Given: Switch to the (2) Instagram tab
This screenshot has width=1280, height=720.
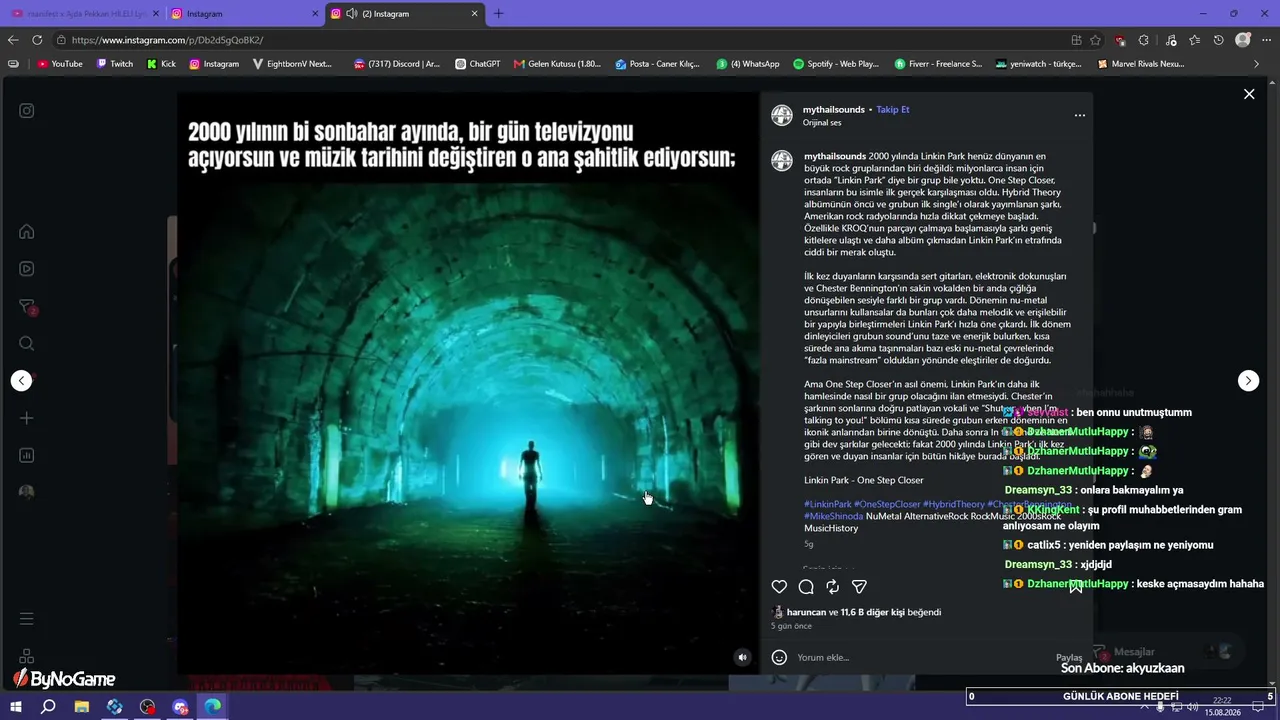Looking at the screenshot, I should click(x=405, y=13).
